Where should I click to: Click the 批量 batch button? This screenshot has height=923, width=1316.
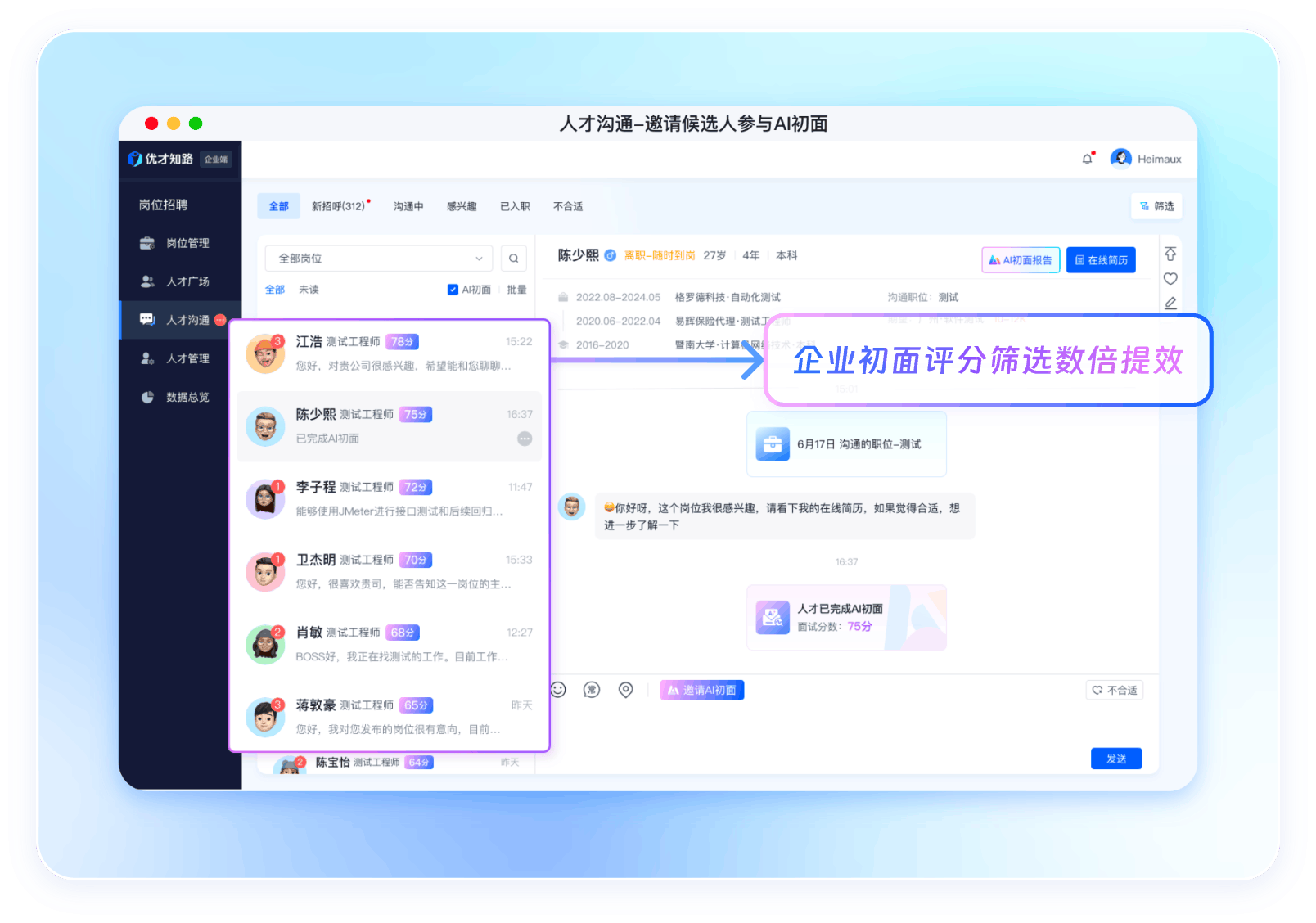(x=516, y=290)
